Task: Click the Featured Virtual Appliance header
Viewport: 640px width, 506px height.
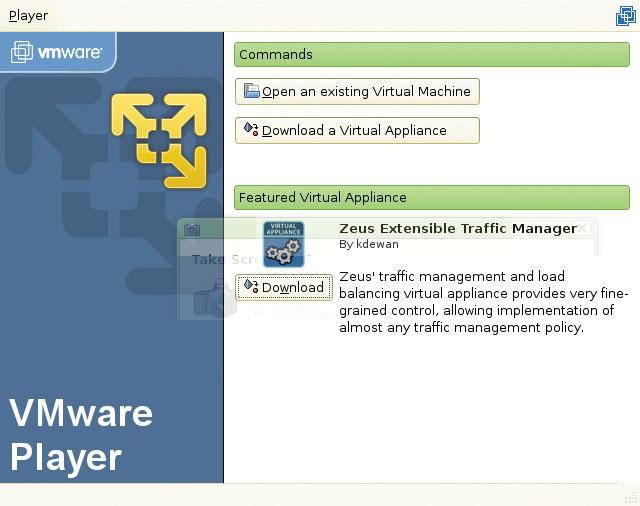Action: click(432, 198)
